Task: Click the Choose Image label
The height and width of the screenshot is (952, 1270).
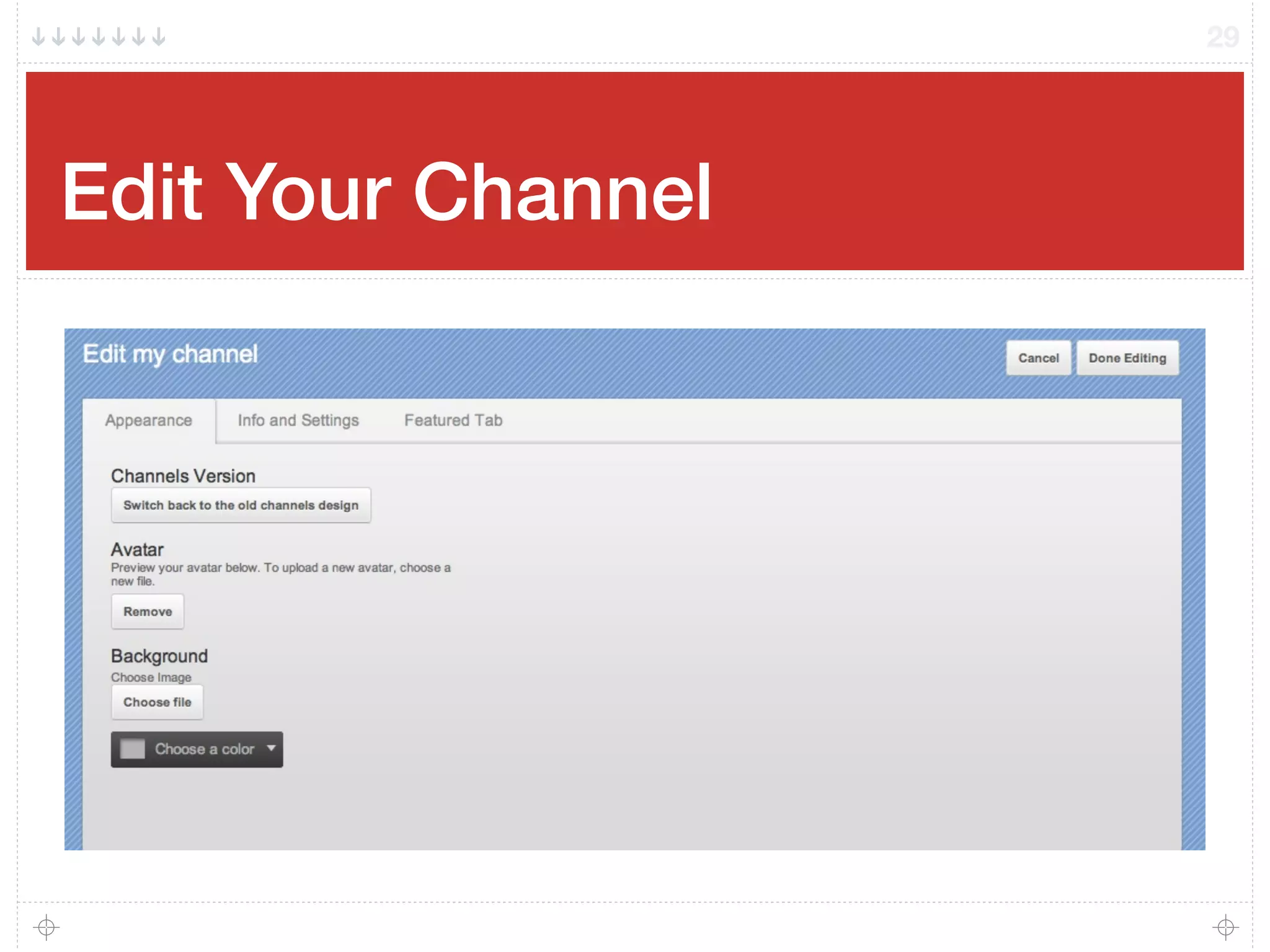Action: pos(151,677)
